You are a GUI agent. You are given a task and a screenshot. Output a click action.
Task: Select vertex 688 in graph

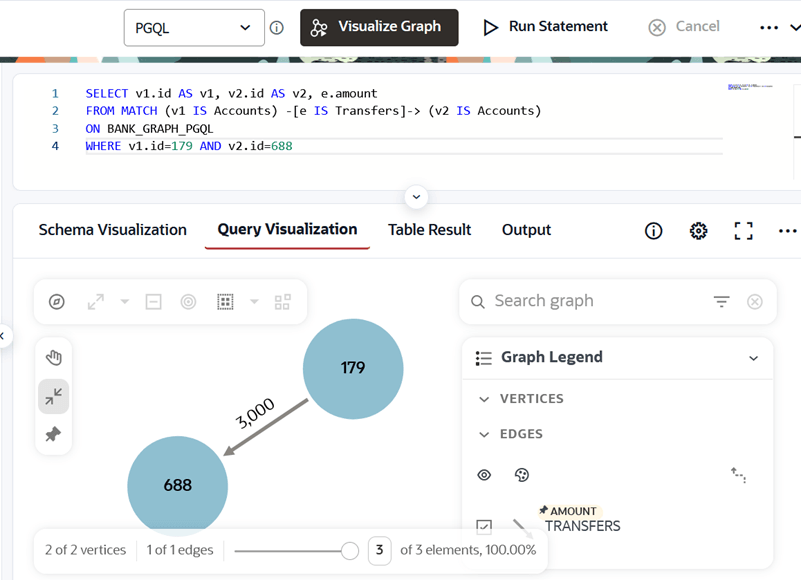177,485
